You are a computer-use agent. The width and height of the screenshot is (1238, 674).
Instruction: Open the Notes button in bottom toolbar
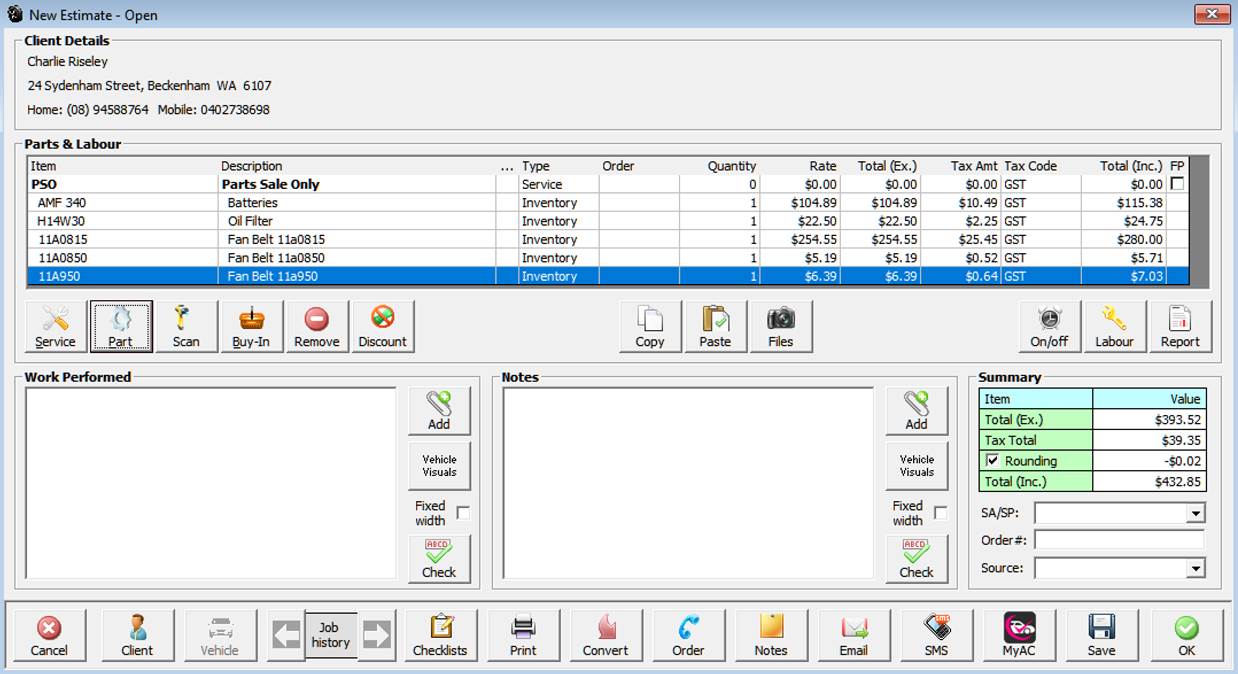(x=771, y=635)
